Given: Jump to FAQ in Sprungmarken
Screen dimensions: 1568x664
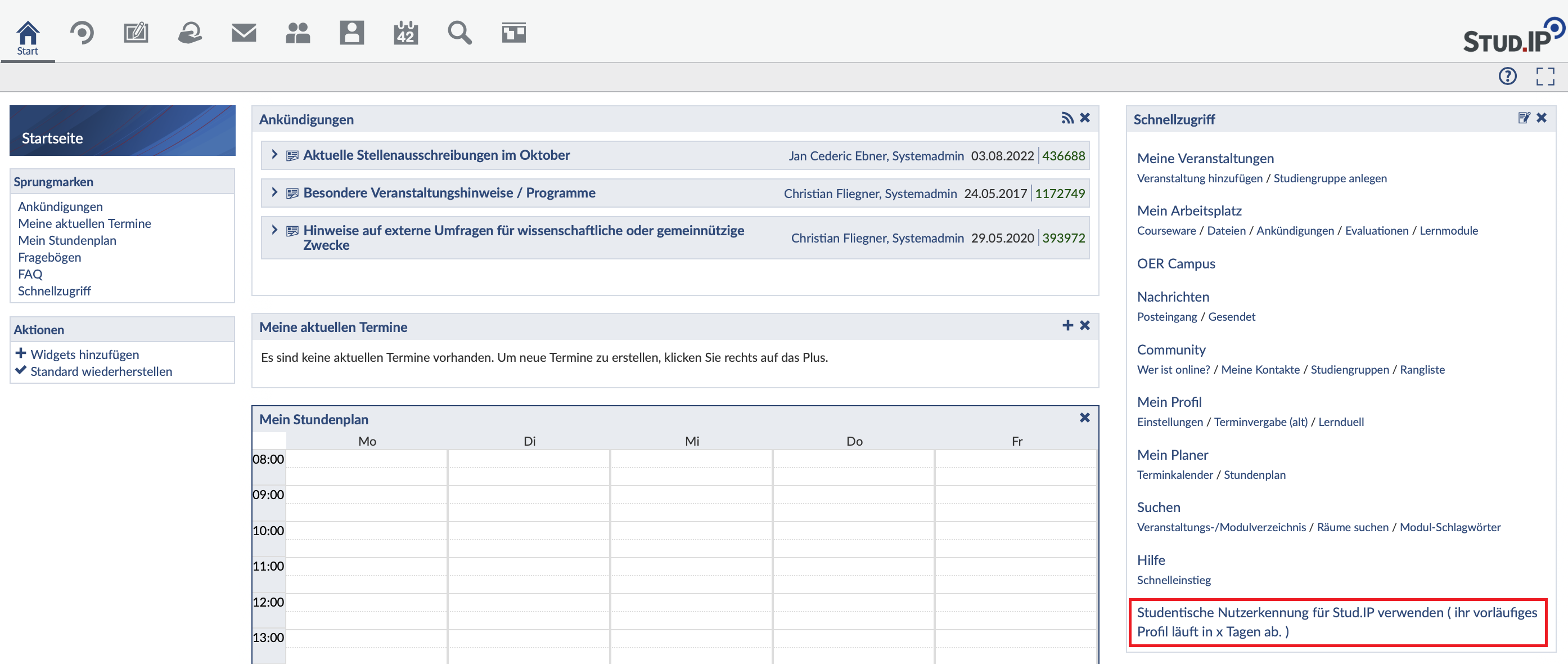Looking at the screenshot, I should coord(30,274).
